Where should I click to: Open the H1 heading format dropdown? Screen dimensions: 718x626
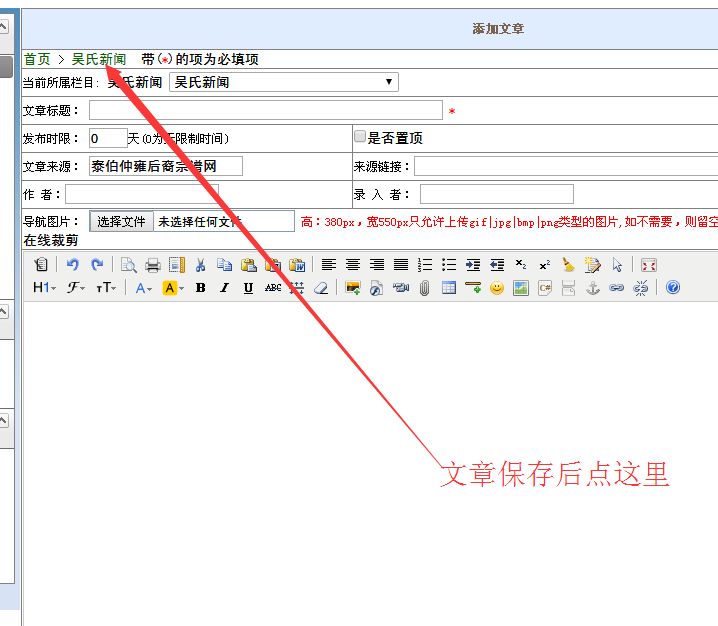tap(45, 288)
